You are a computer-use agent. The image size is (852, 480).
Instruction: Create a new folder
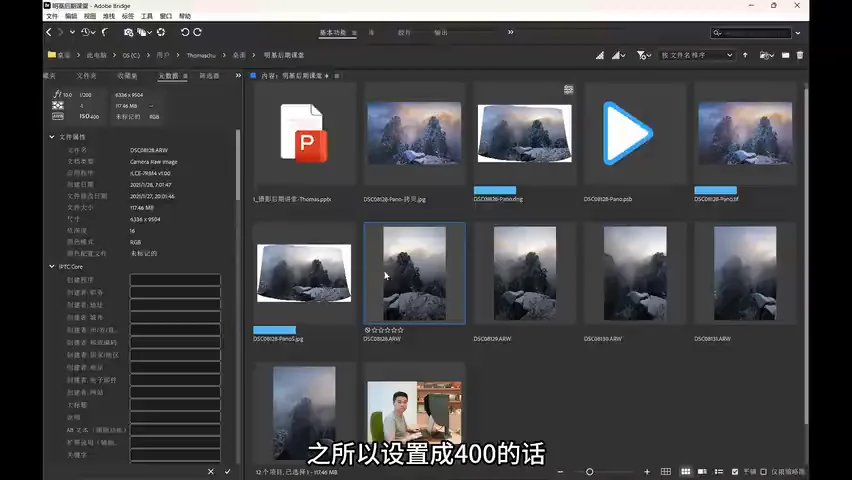pos(785,55)
